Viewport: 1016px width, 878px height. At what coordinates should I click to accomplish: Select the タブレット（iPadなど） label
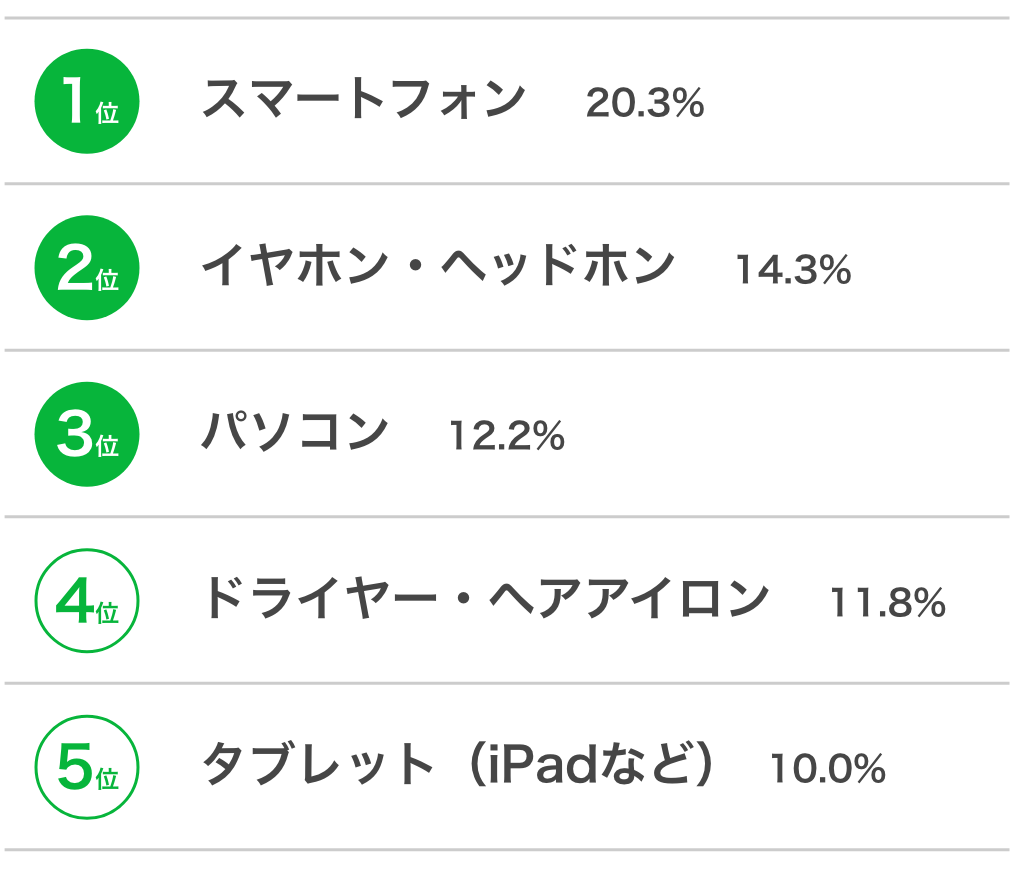tap(460, 764)
